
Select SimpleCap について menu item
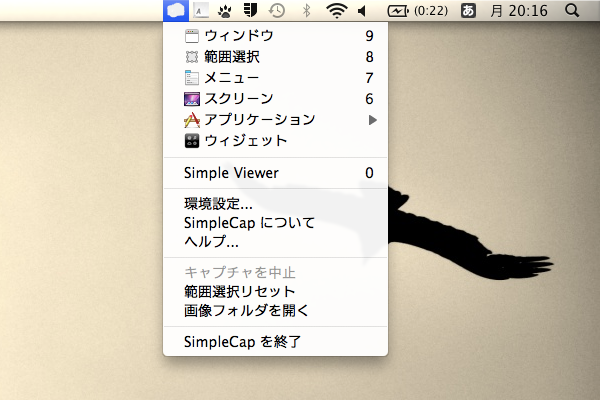276,223
